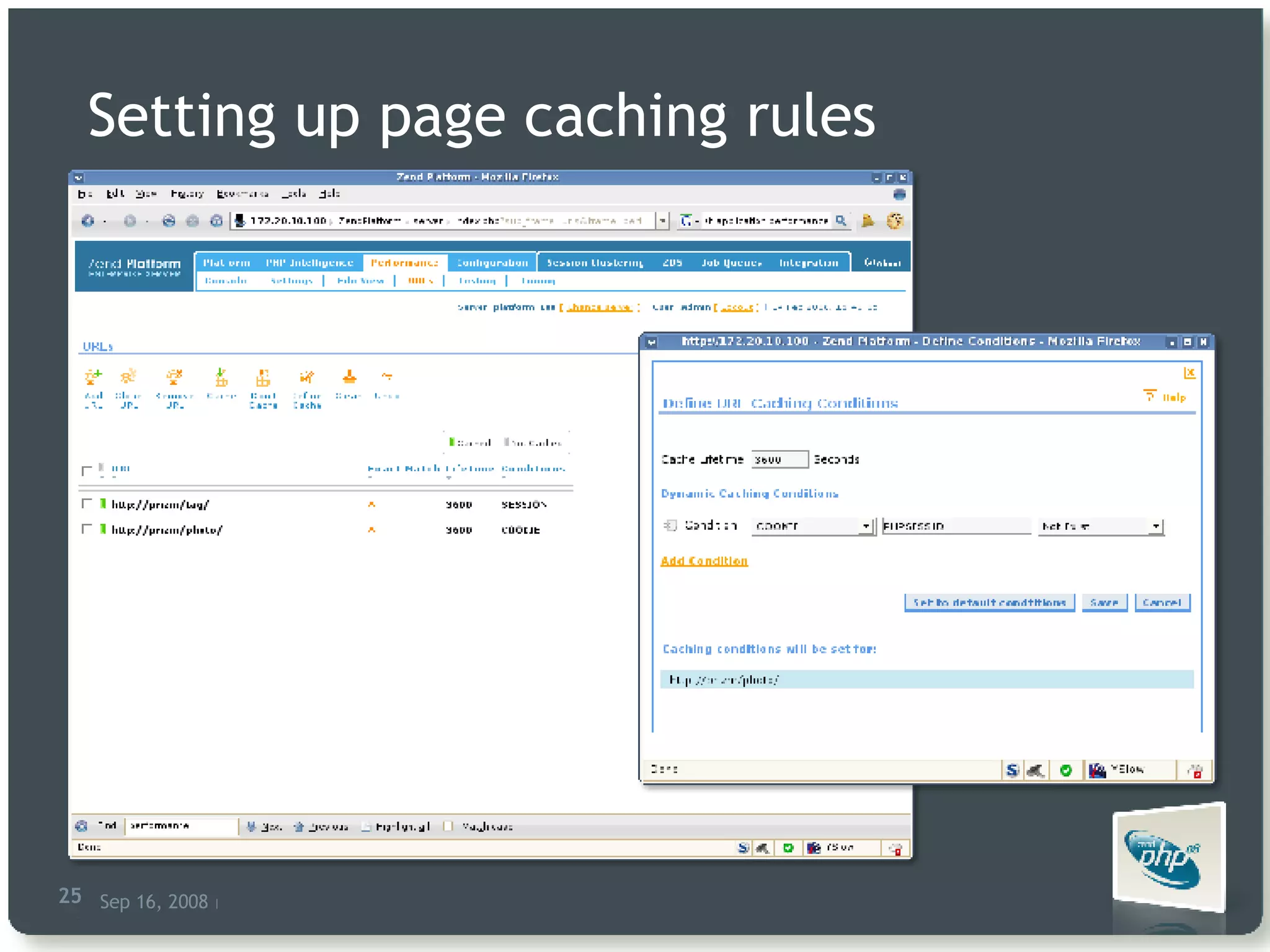Click the main window address bar
This screenshot has width=1270, height=952.
point(443,221)
